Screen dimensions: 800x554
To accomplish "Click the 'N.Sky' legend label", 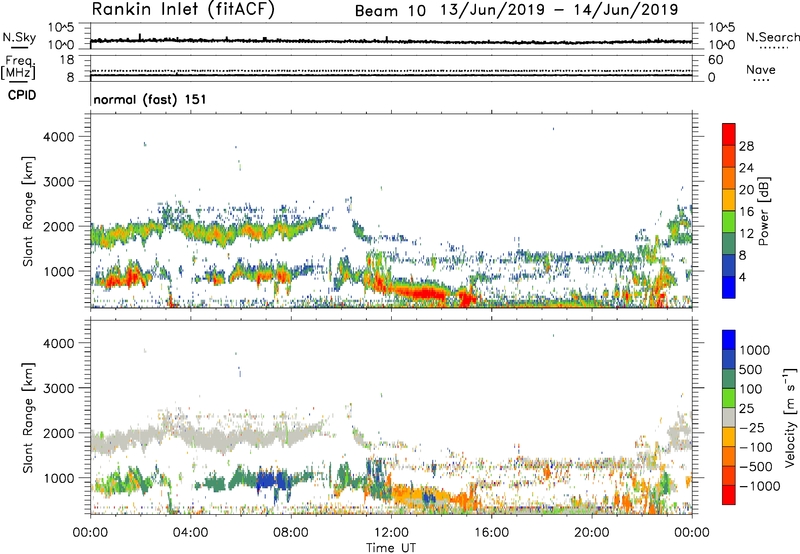I will click(x=19, y=37).
